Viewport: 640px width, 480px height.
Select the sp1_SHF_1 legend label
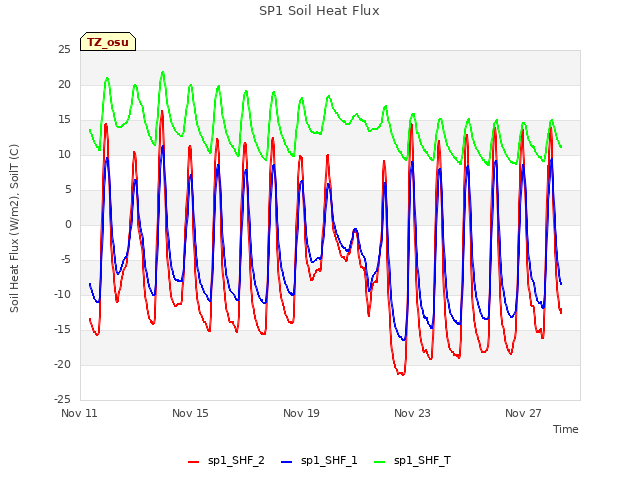tap(329, 461)
